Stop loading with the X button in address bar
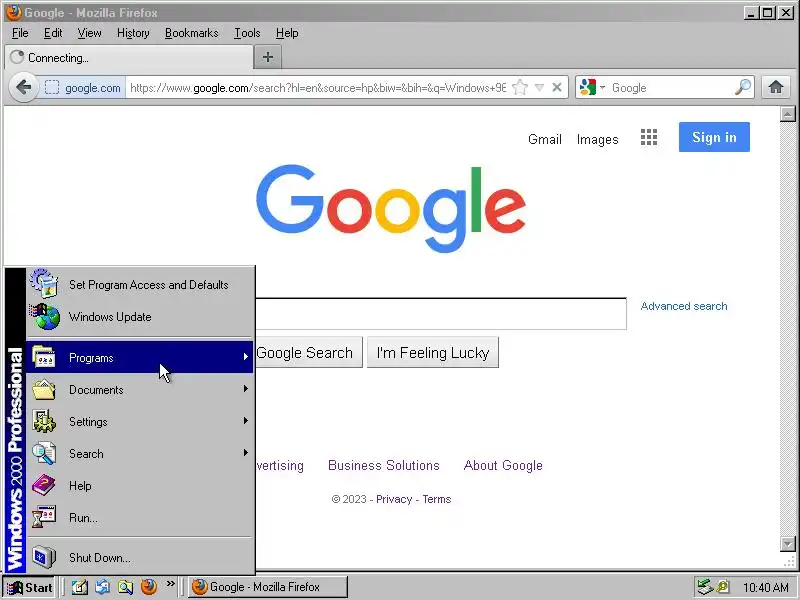 click(557, 88)
